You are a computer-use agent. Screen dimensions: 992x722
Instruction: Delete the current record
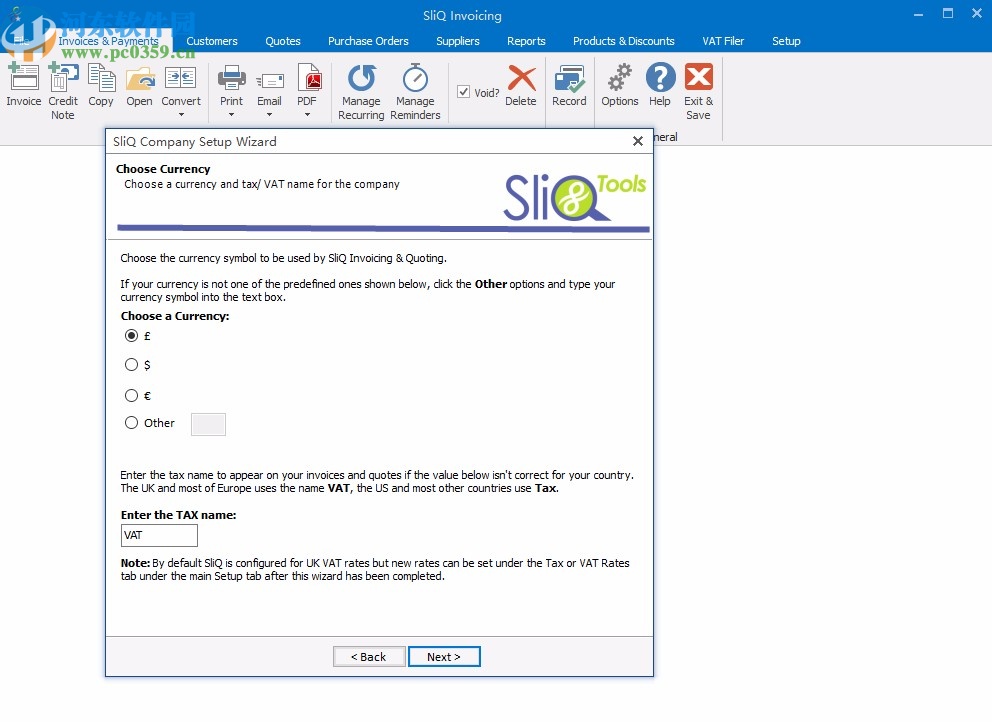click(521, 85)
